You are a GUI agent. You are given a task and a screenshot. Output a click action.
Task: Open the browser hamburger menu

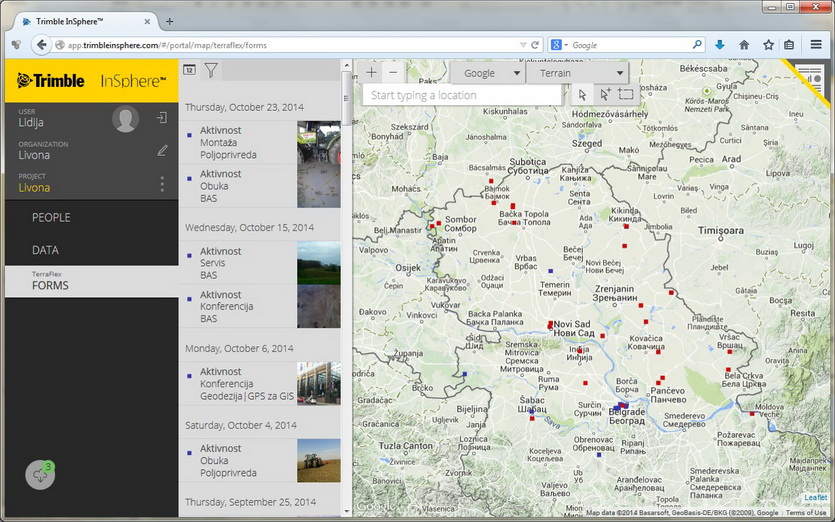[816, 45]
